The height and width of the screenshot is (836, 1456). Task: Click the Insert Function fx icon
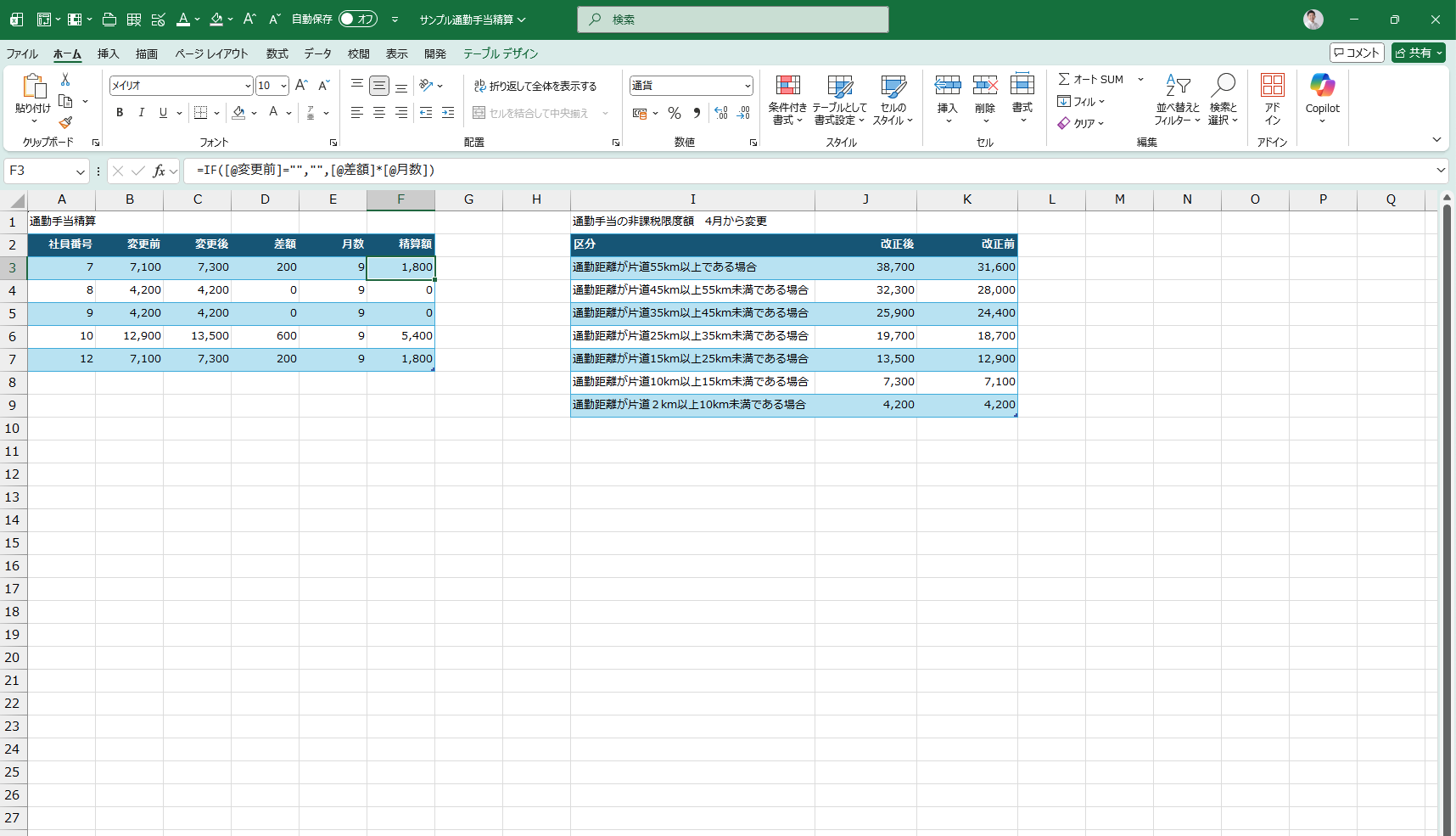click(x=159, y=171)
